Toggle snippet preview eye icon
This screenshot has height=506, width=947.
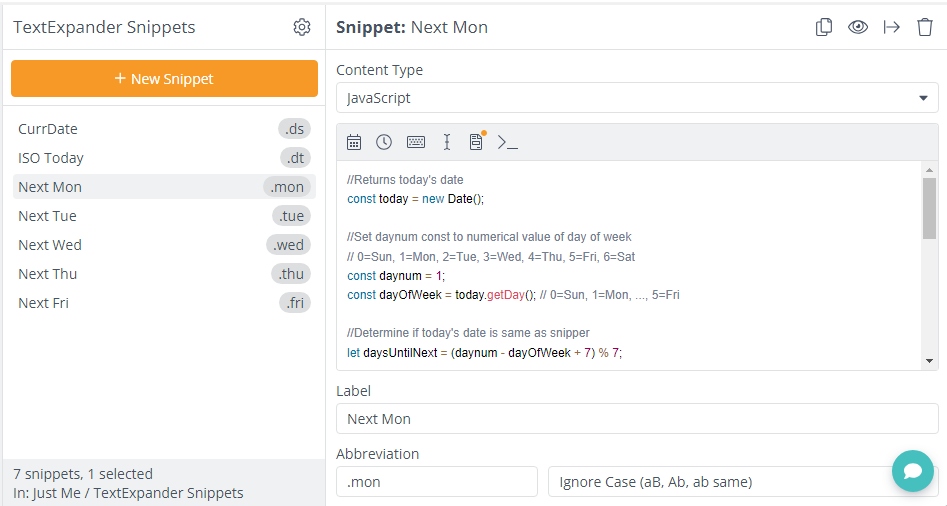pos(858,27)
